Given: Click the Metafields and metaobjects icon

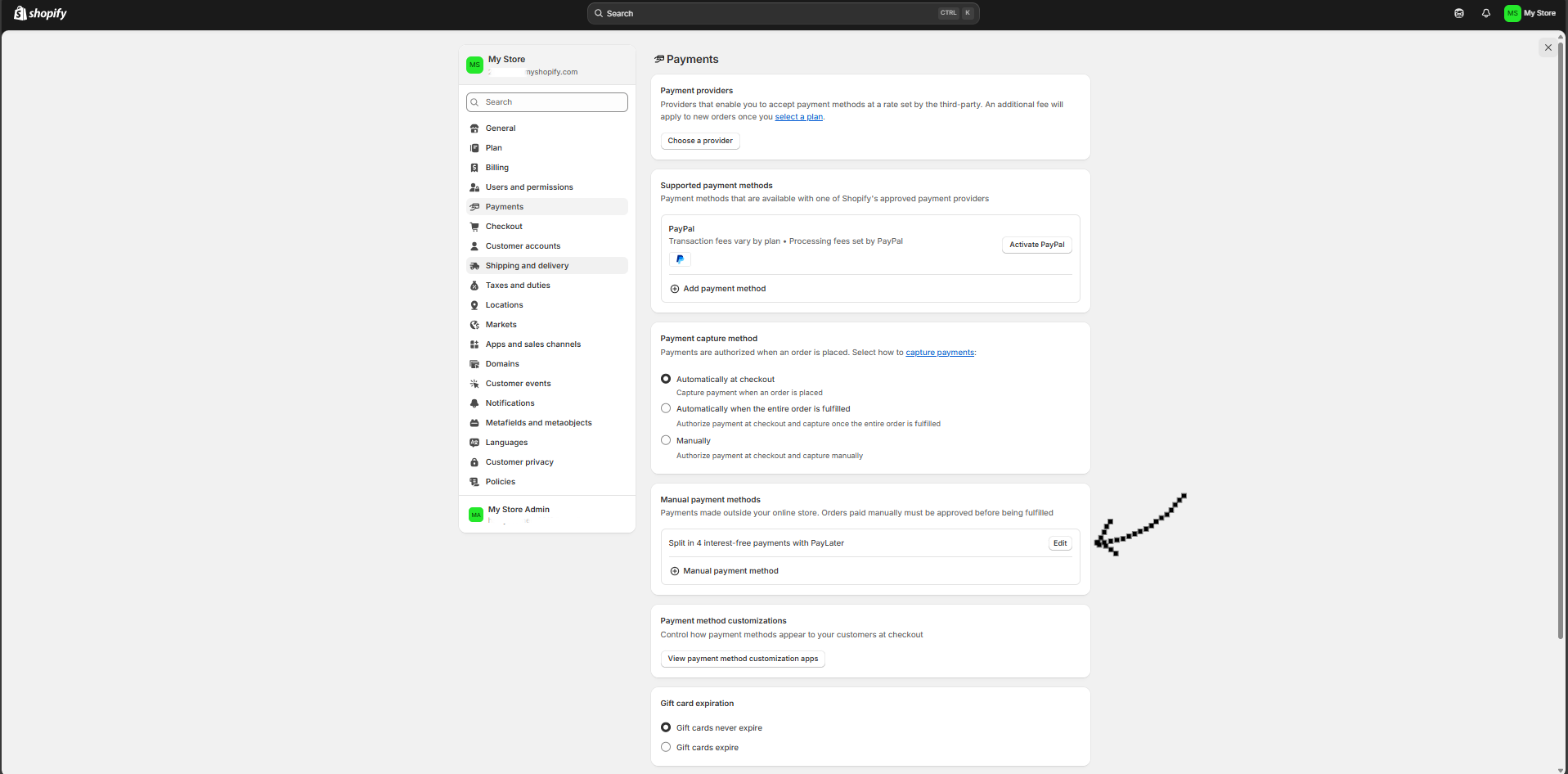Looking at the screenshot, I should pos(474,423).
